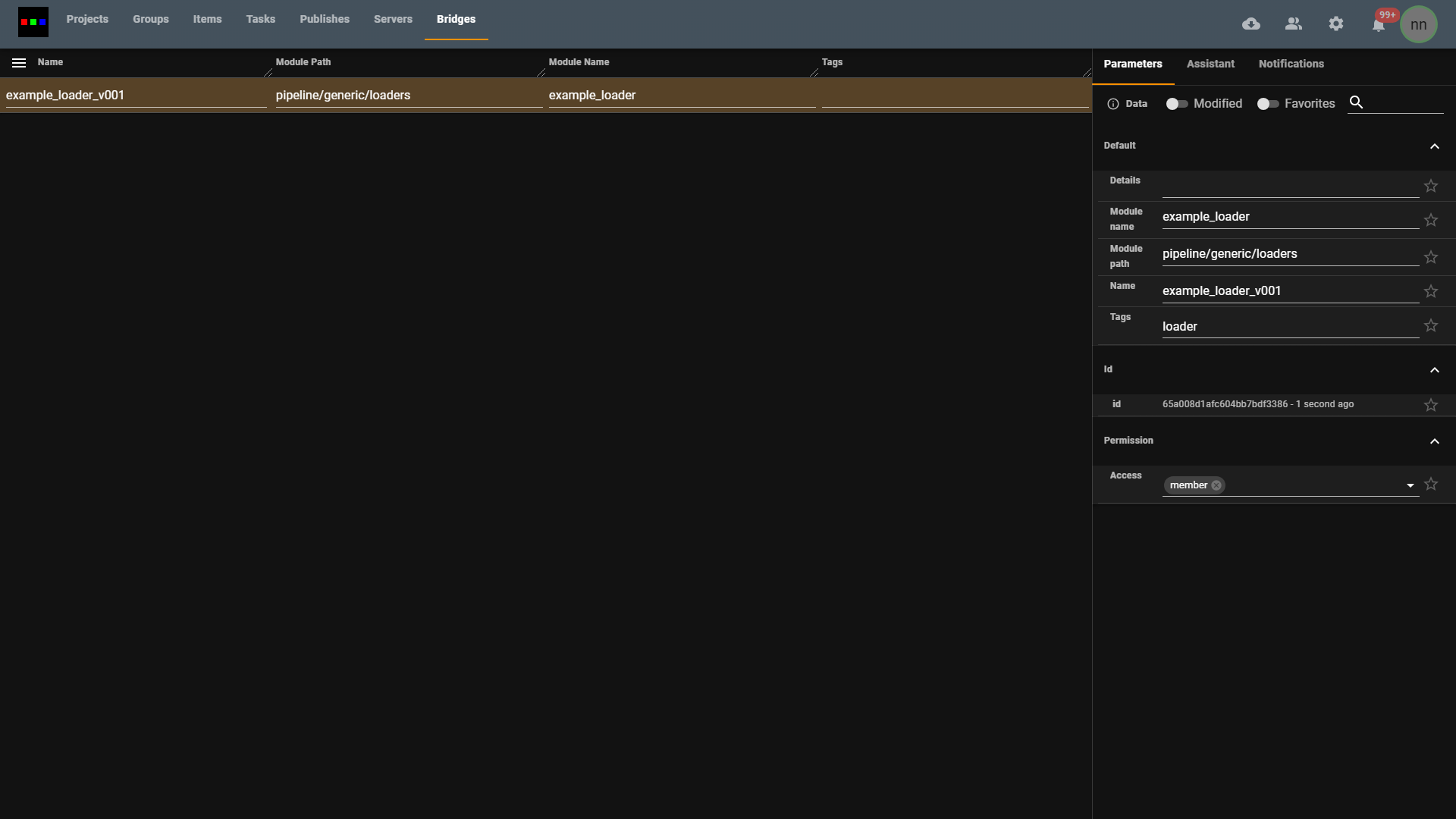This screenshot has height=819, width=1456.
Task: Open the nn user avatar
Action: 1418,24
